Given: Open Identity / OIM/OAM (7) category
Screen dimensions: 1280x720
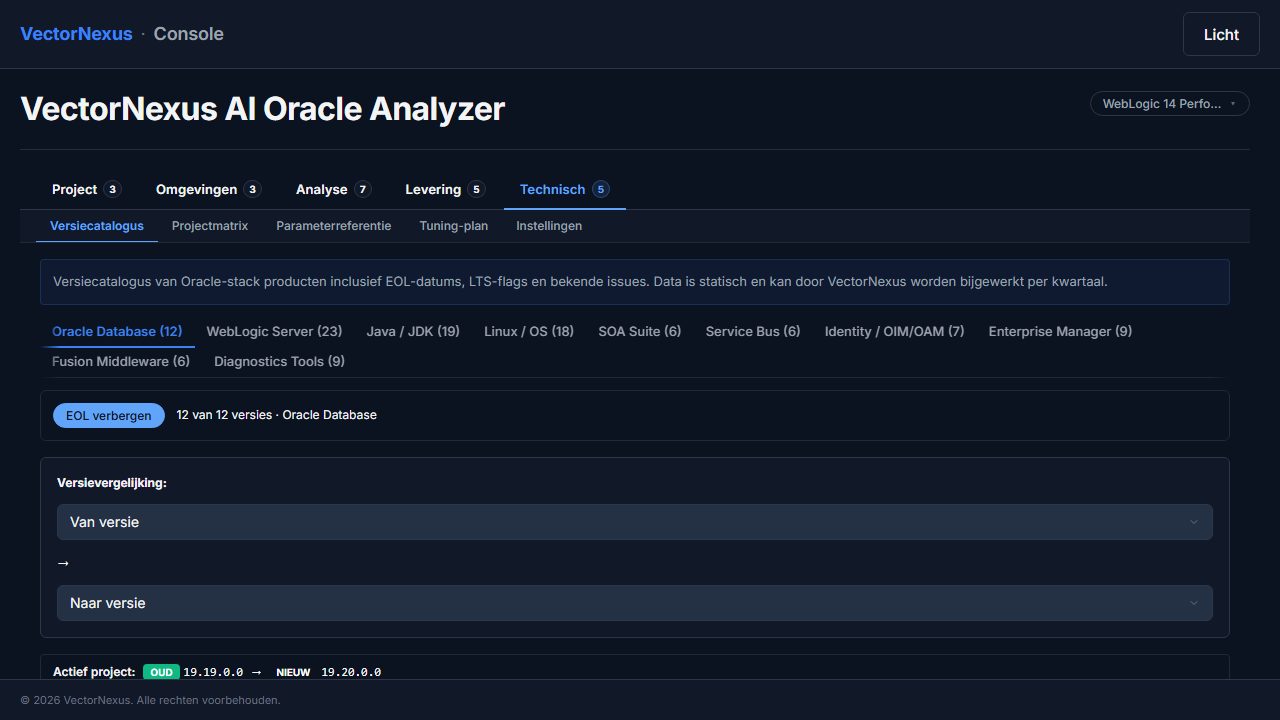Looking at the screenshot, I should point(895,331).
